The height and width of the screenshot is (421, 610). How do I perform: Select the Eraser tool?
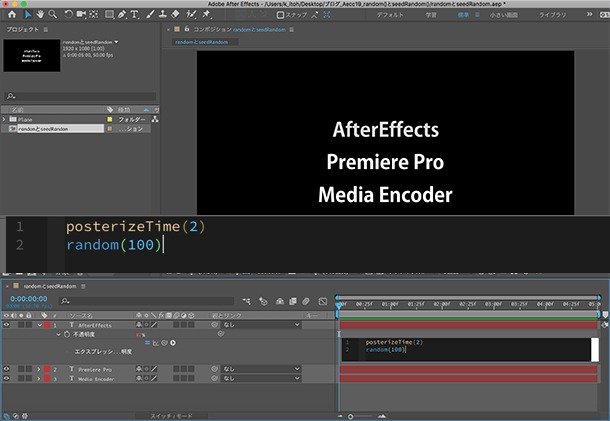tap(175, 14)
